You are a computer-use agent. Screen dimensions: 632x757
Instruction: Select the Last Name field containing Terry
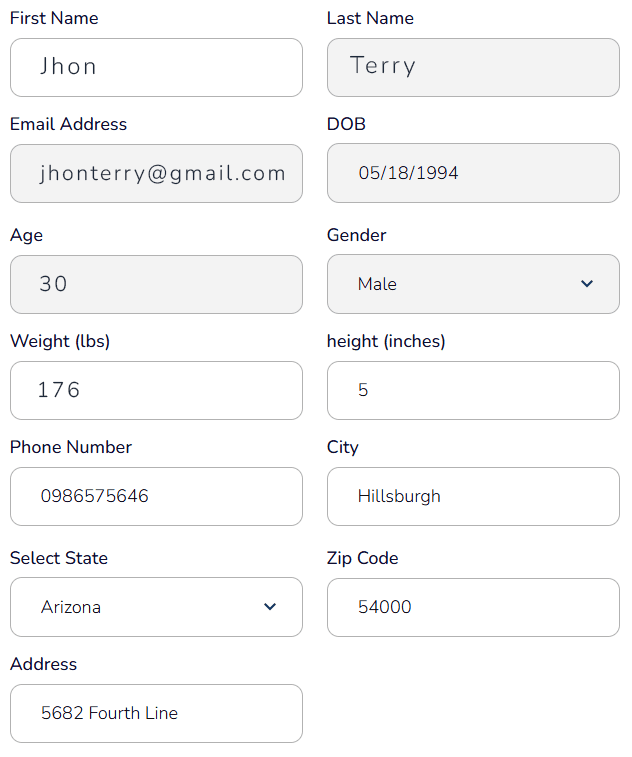click(x=473, y=68)
